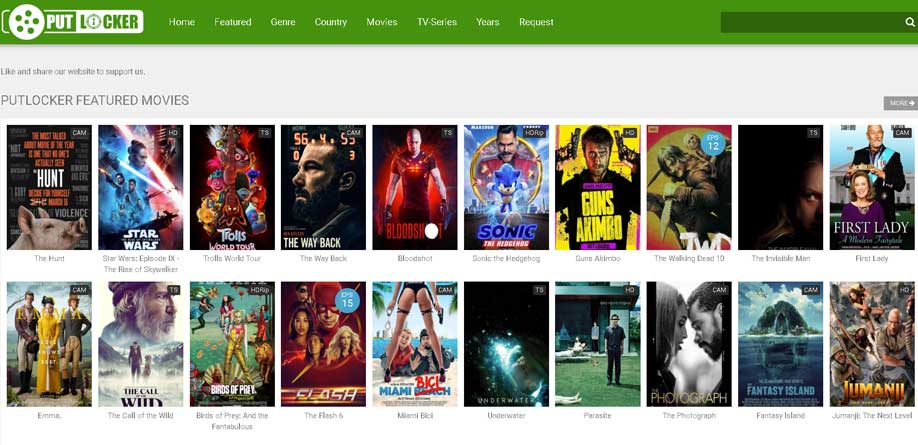This screenshot has height=445, width=918.
Task: Open the Bloodshot poster
Action: click(x=415, y=187)
